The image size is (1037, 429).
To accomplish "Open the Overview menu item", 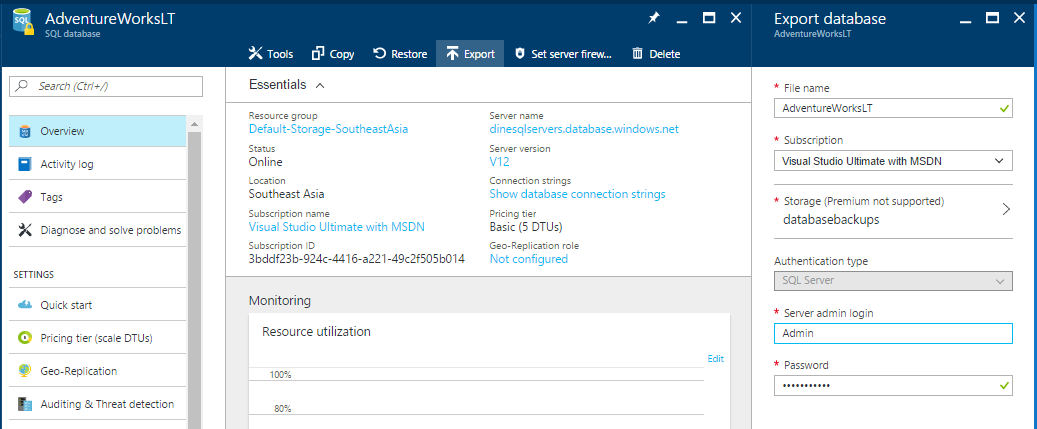I will coord(98,131).
